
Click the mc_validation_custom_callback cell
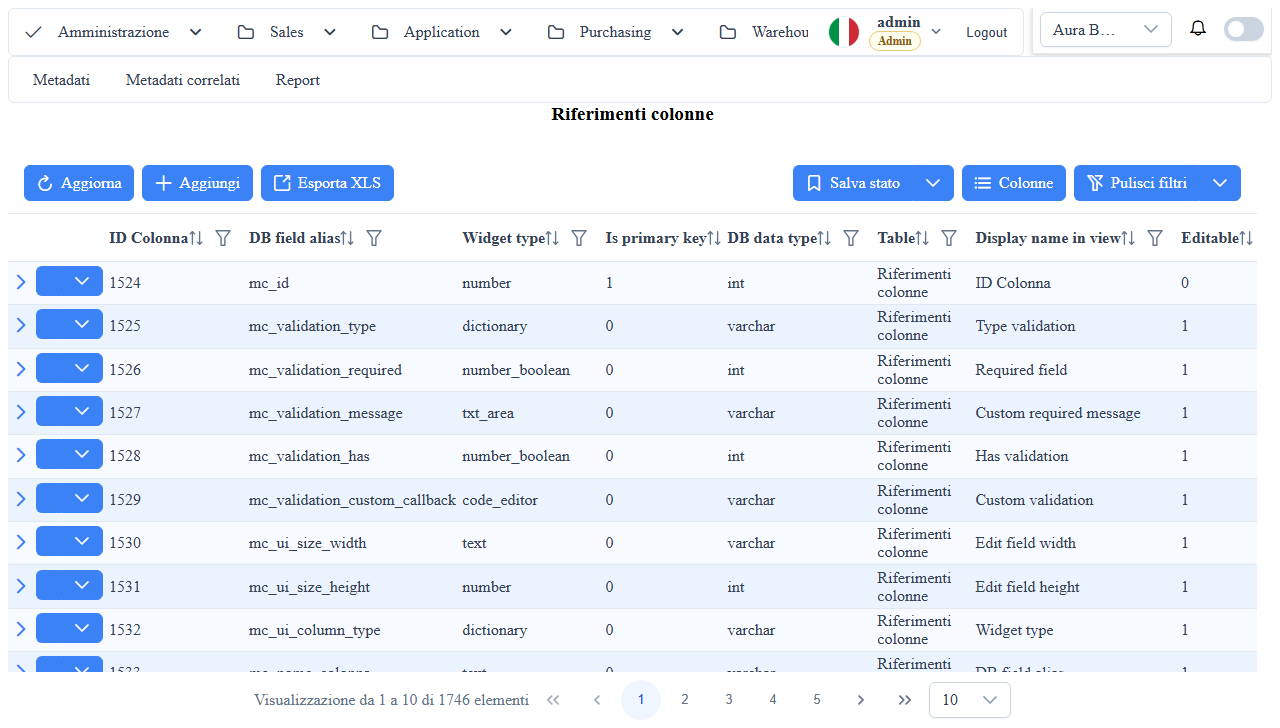coord(352,500)
